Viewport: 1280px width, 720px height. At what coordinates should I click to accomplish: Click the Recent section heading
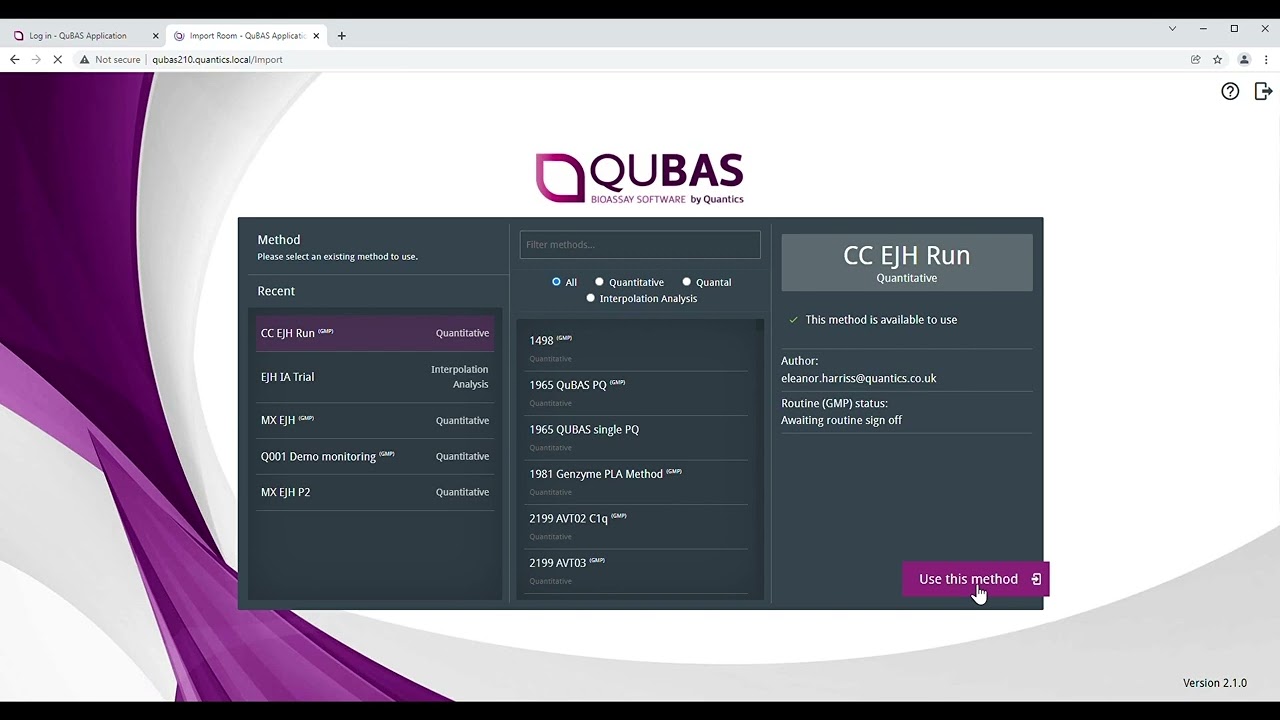(276, 291)
